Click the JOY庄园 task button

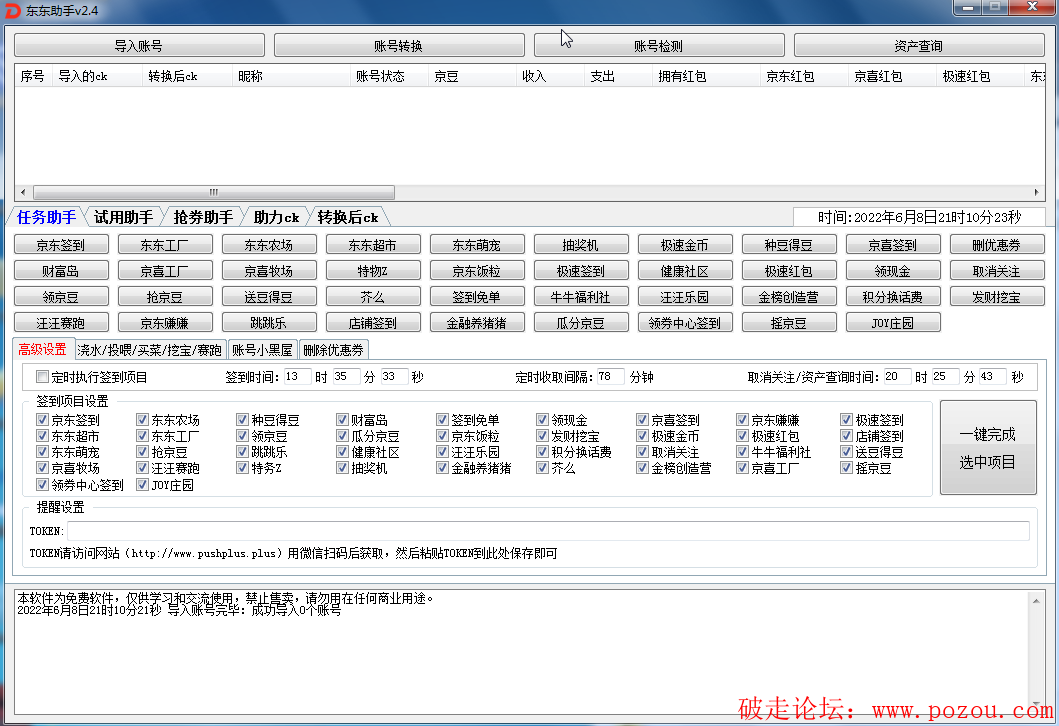[893, 323]
